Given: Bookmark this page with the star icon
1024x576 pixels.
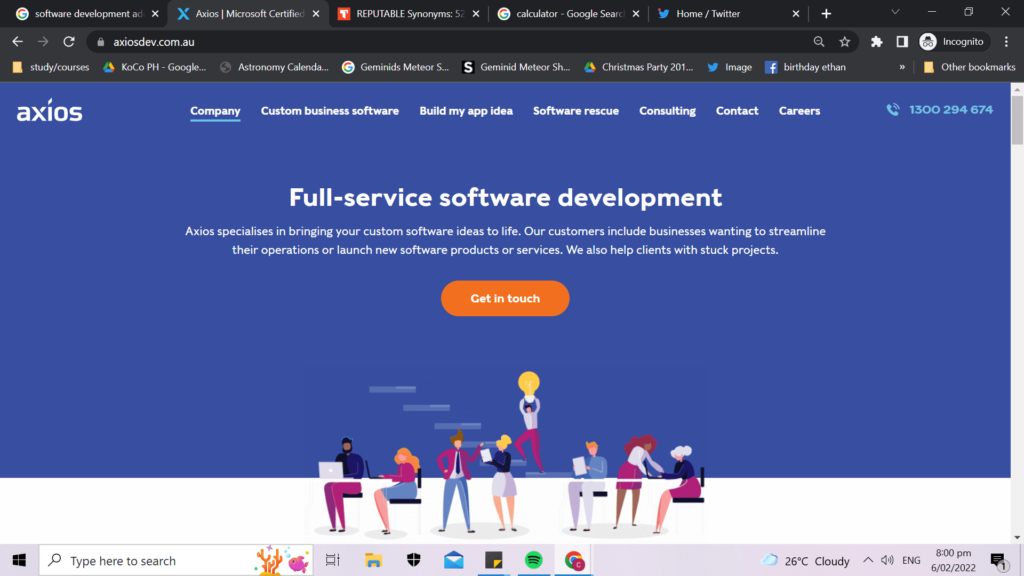Looking at the screenshot, I should tap(845, 42).
